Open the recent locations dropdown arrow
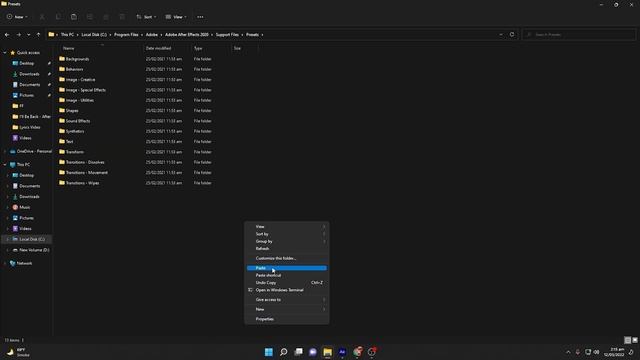640x360 pixels. [29, 35]
